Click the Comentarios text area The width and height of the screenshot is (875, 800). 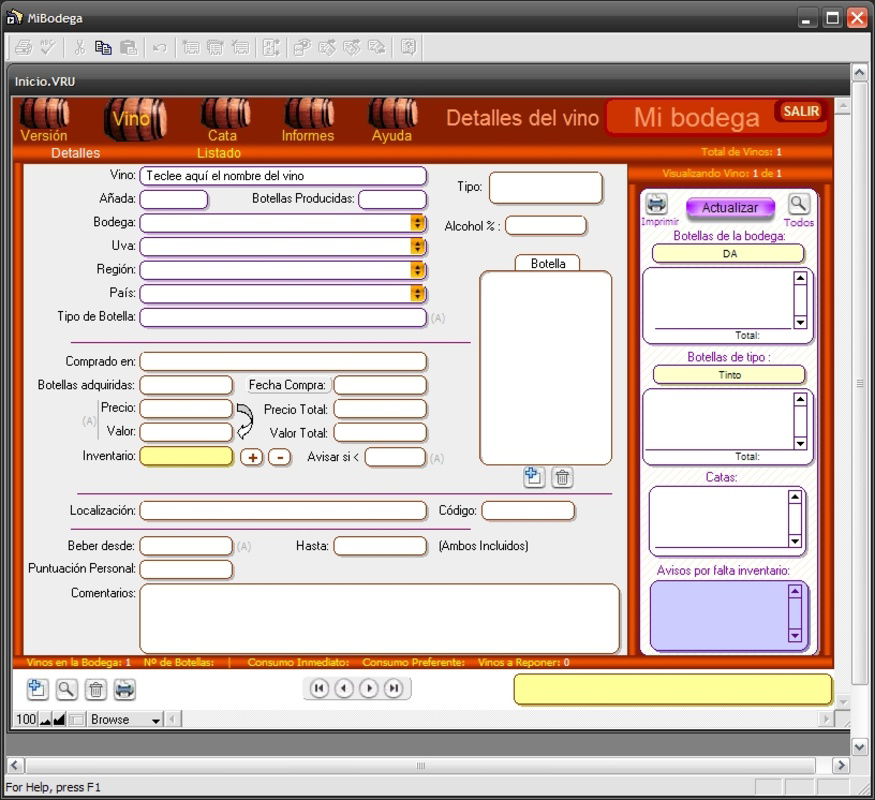pos(379,618)
